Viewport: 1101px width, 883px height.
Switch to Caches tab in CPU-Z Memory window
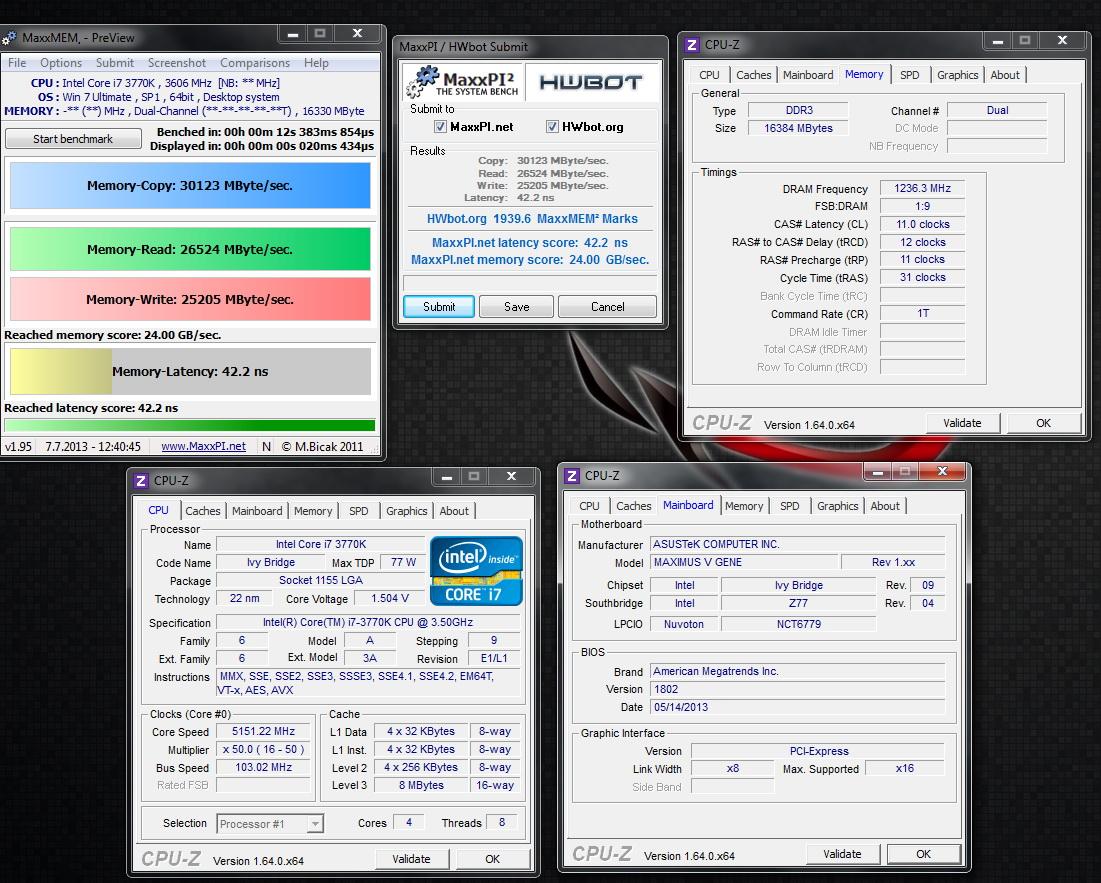pos(753,75)
